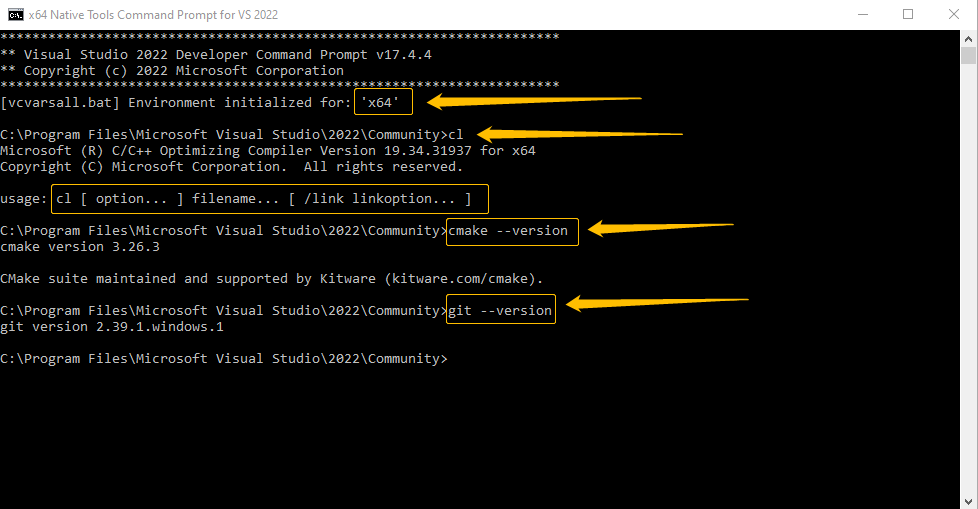Click the typed 'cl' command
This screenshot has height=509, width=978.
click(456, 135)
